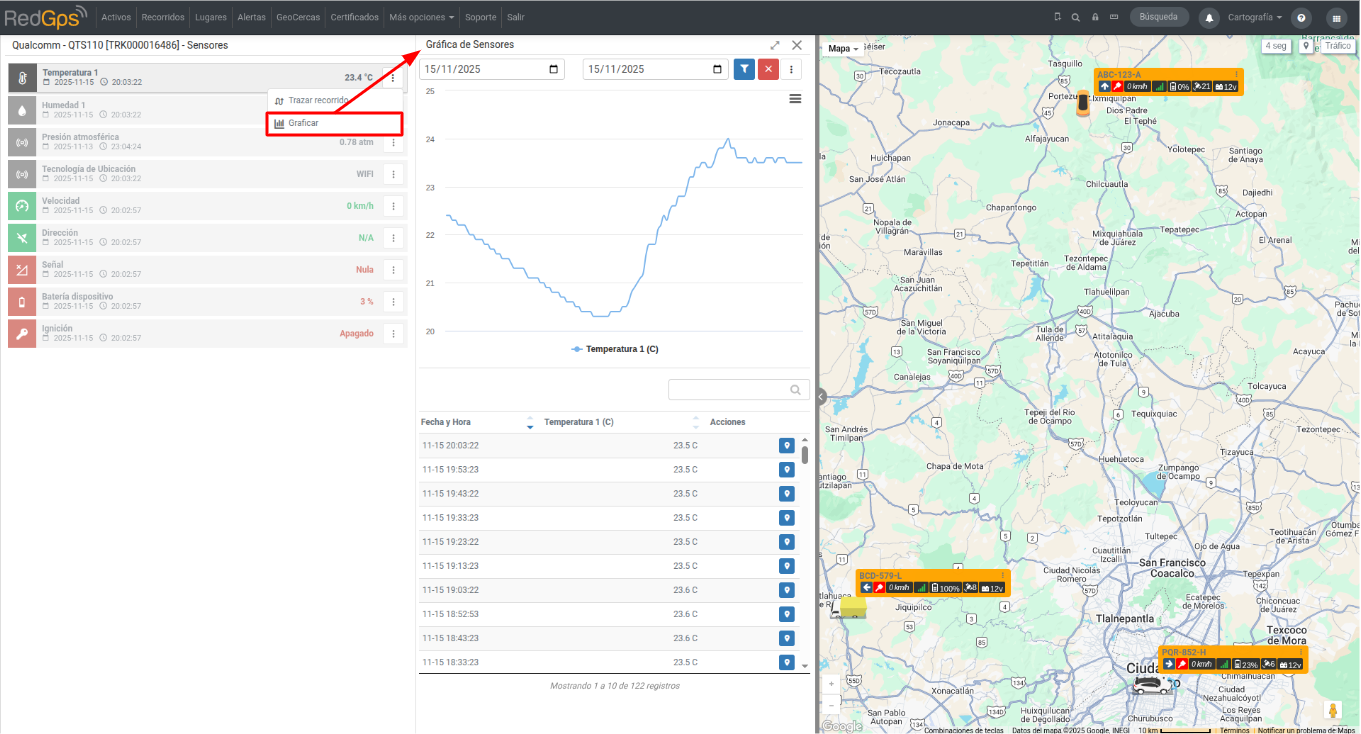Click the help question mark icon

click(1301, 17)
